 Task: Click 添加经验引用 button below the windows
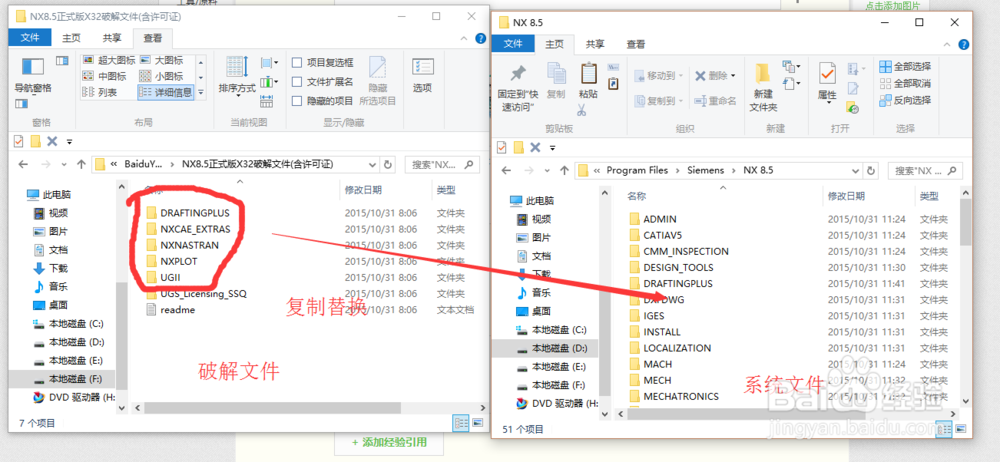pyautogui.click(x=389, y=442)
